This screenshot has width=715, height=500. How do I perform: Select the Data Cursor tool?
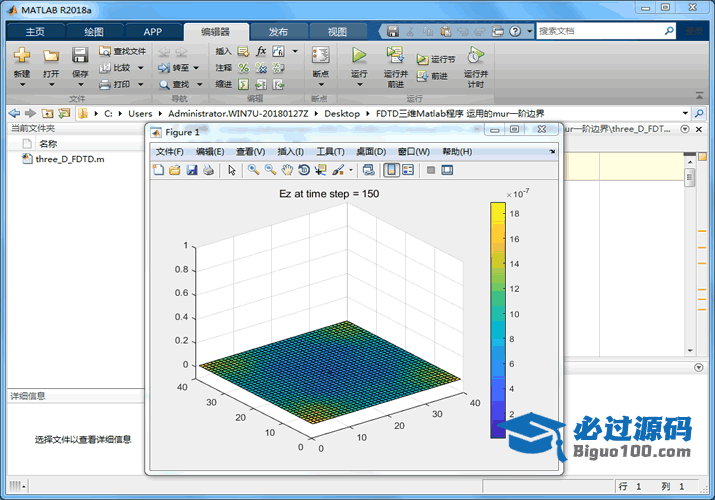pos(321,170)
